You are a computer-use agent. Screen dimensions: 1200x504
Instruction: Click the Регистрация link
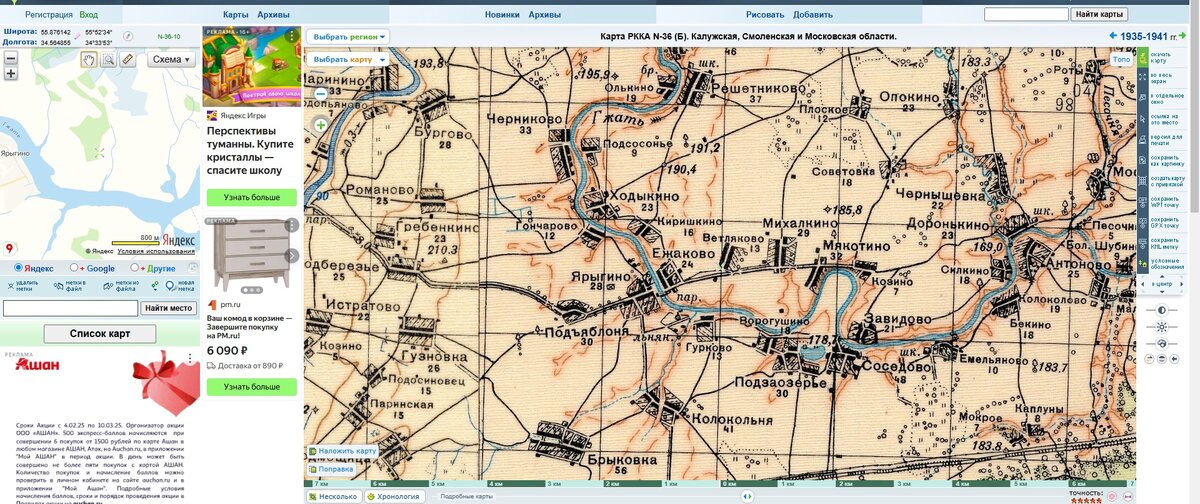coord(48,15)
